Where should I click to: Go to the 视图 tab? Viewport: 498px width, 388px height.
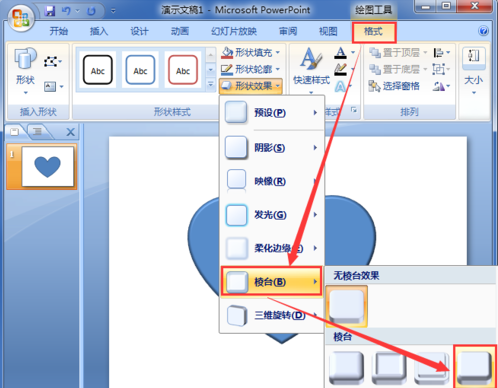[328, 31]
